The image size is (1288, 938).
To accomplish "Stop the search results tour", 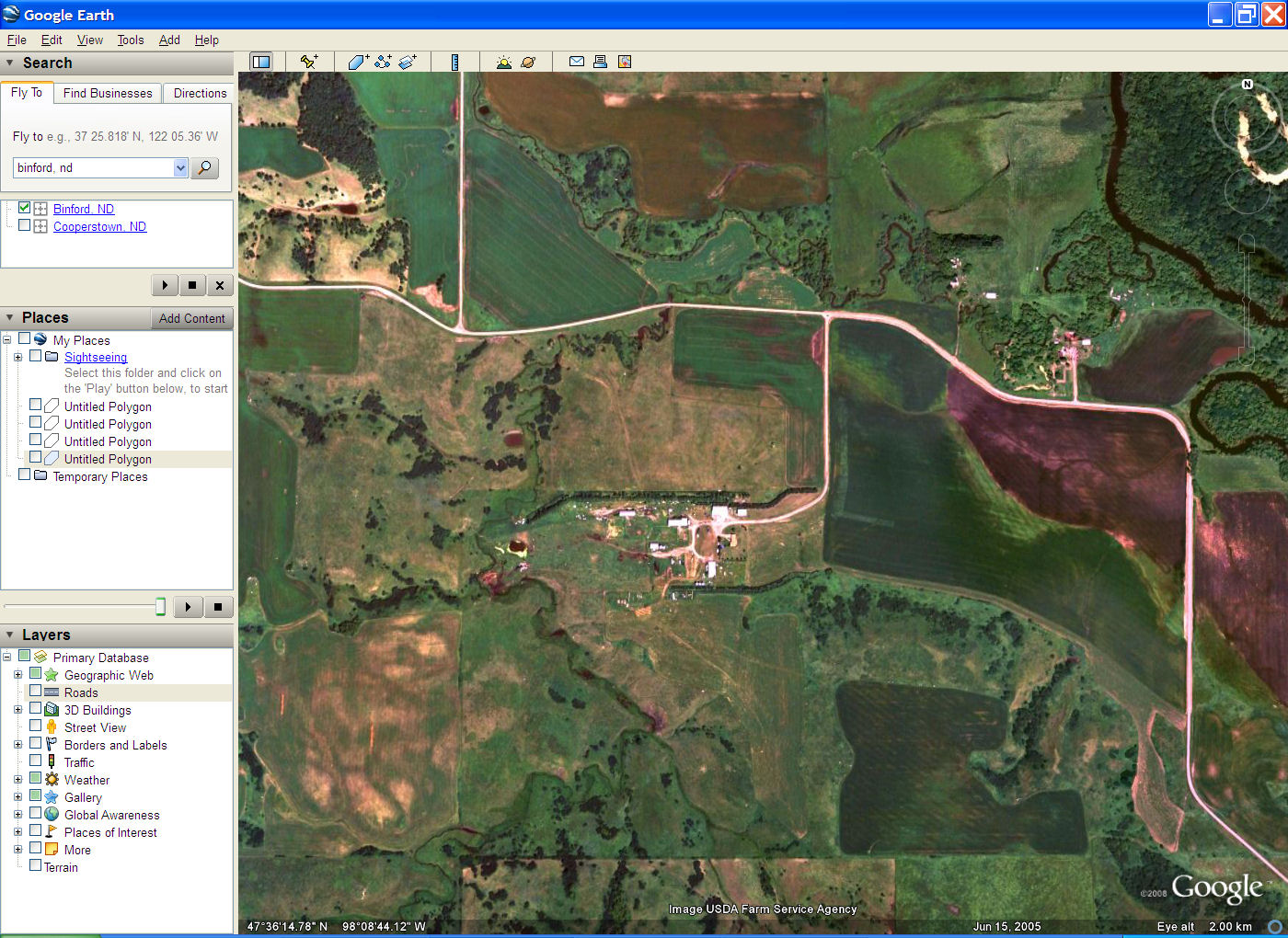I will point(192,285).
